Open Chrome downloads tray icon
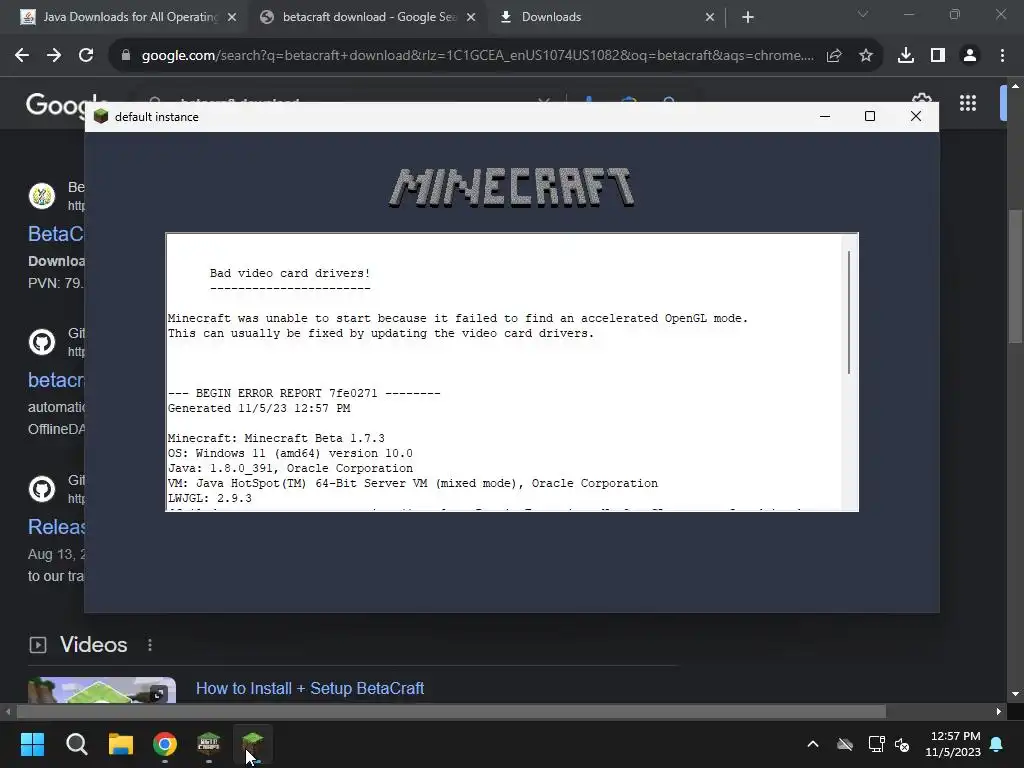This screenshot has height=768, width=1024. 906,56
